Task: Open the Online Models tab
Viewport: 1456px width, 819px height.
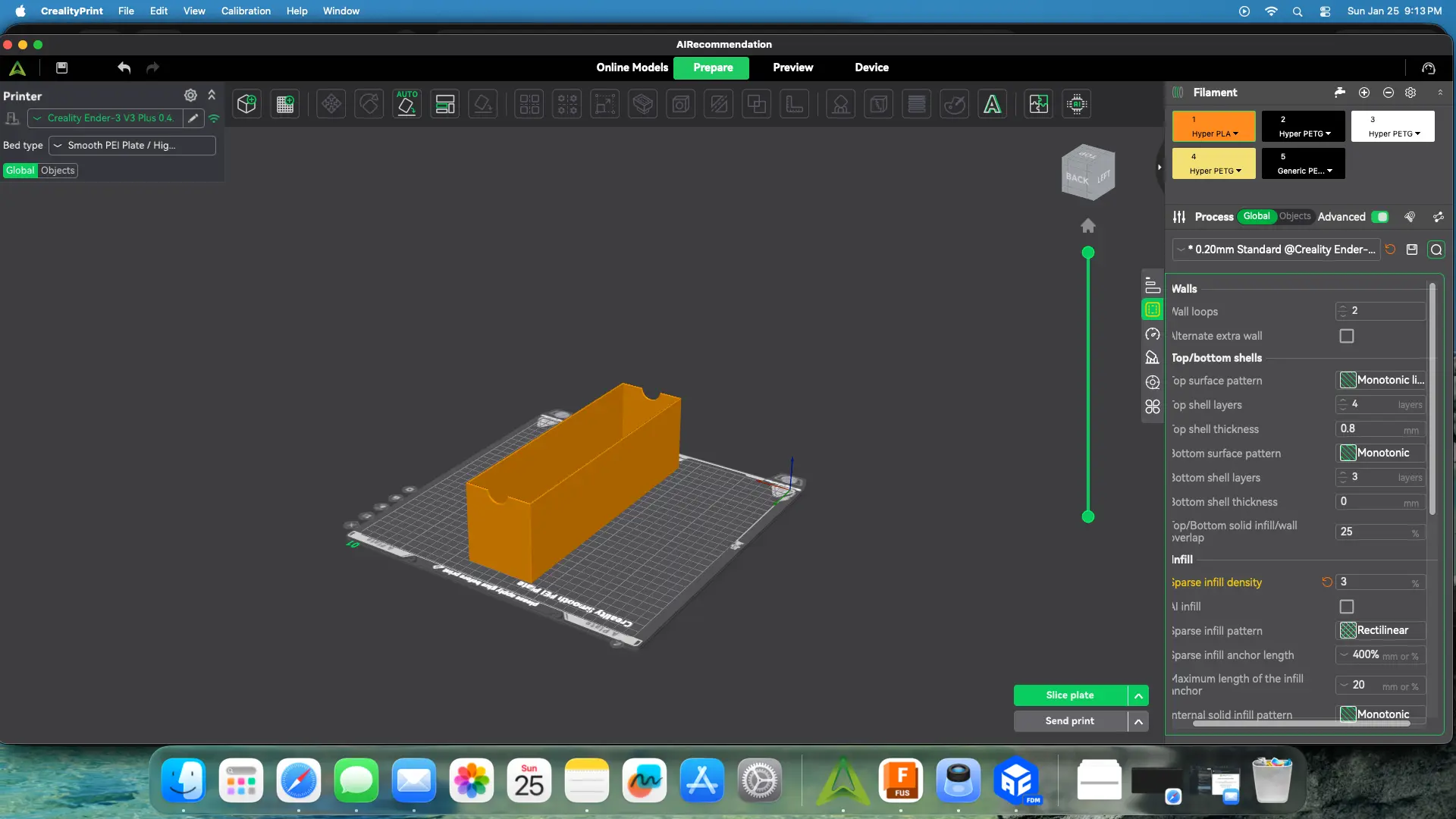Action: pyautogui.click(x=632, y=67)
